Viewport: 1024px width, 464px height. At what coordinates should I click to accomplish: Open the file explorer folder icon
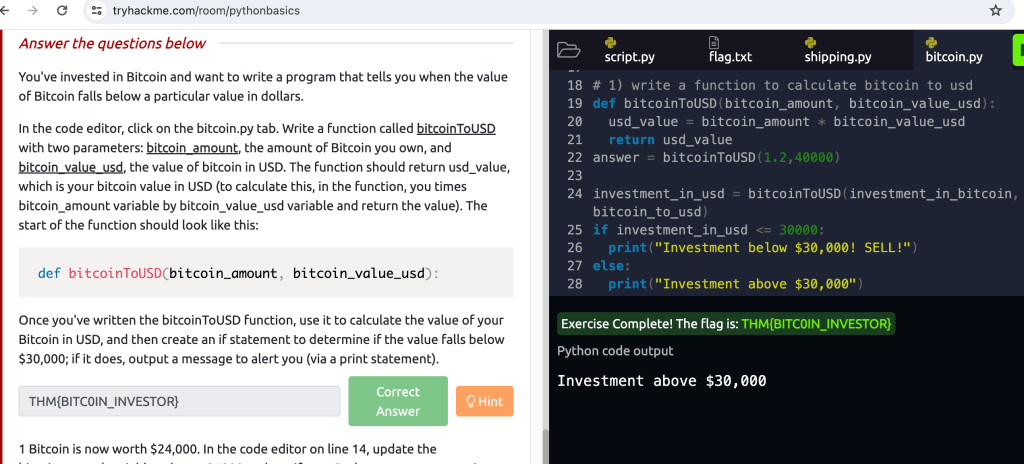tap(568, 50)
